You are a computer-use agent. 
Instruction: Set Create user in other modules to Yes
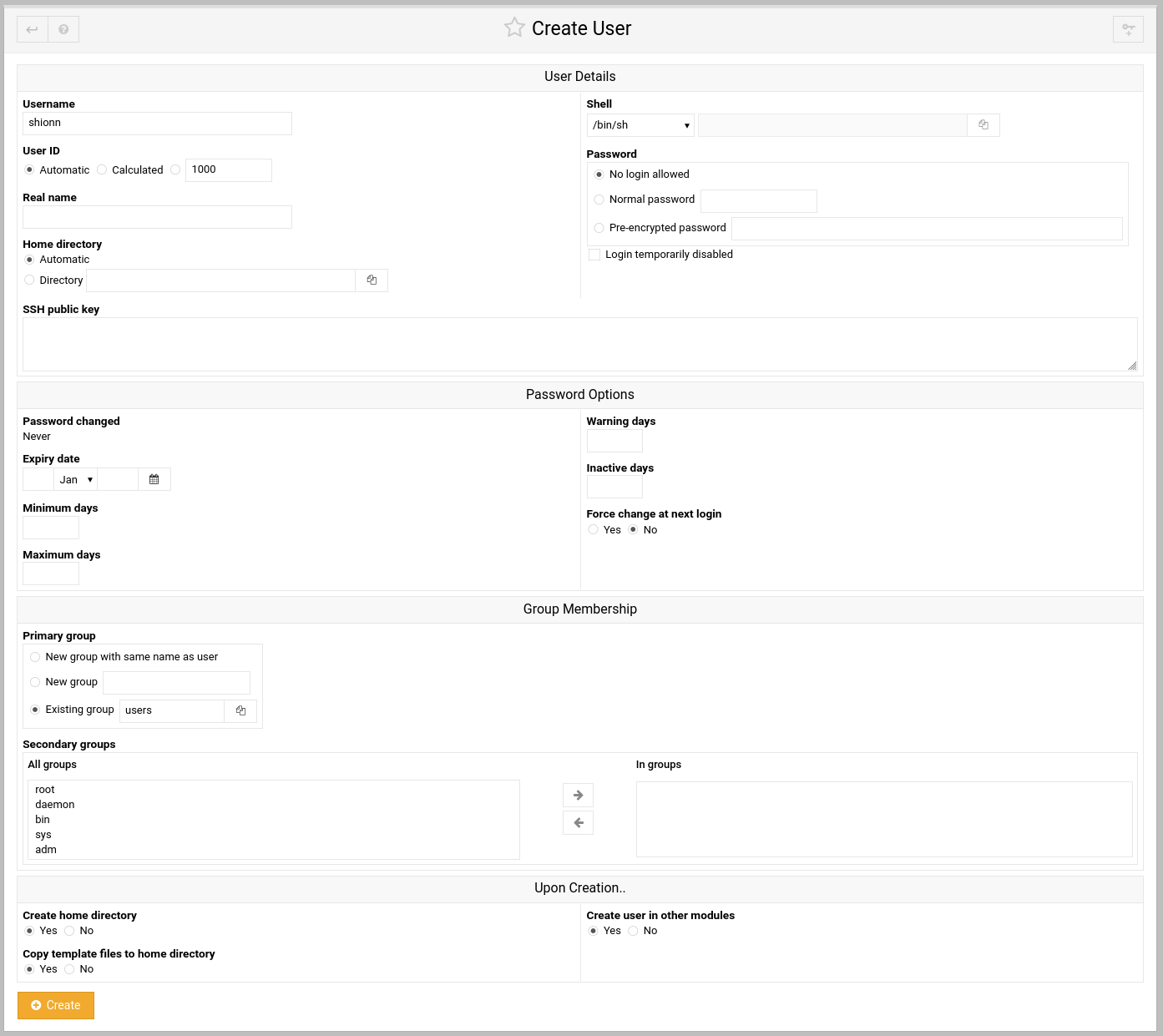click(594, 931)
